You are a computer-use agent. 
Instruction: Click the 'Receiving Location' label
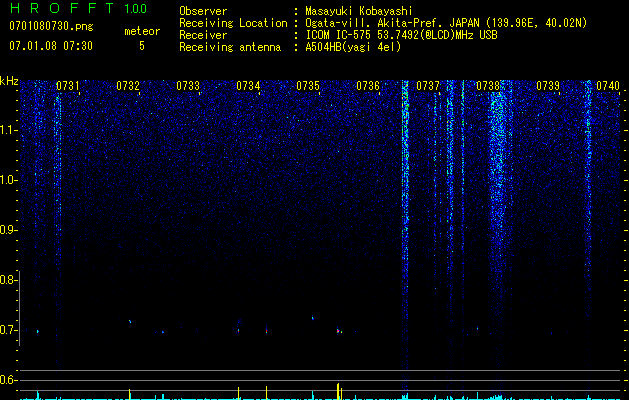[x=233, y=23]
